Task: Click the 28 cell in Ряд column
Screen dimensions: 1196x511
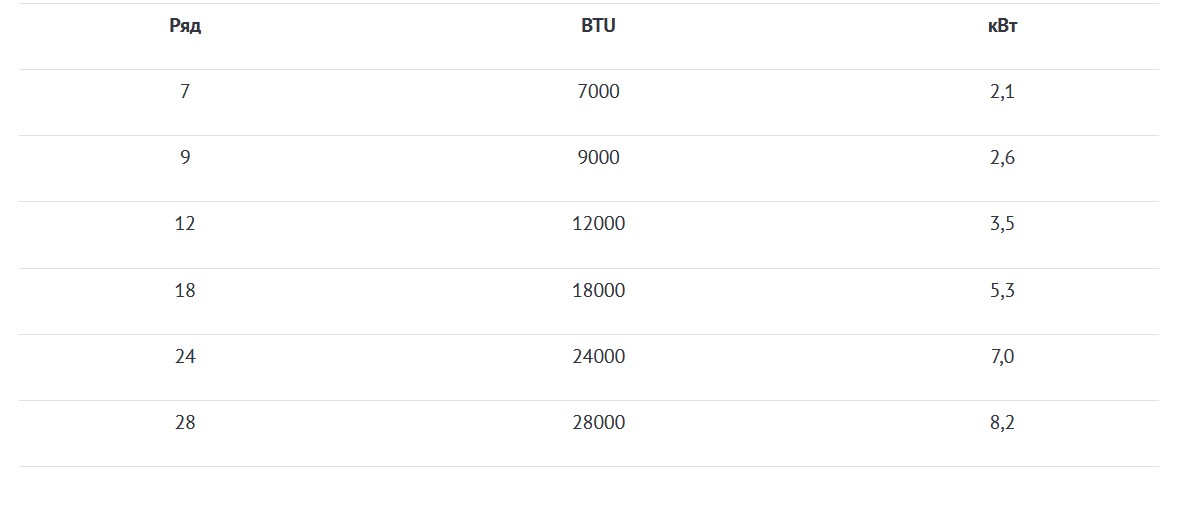Action: 185,423
